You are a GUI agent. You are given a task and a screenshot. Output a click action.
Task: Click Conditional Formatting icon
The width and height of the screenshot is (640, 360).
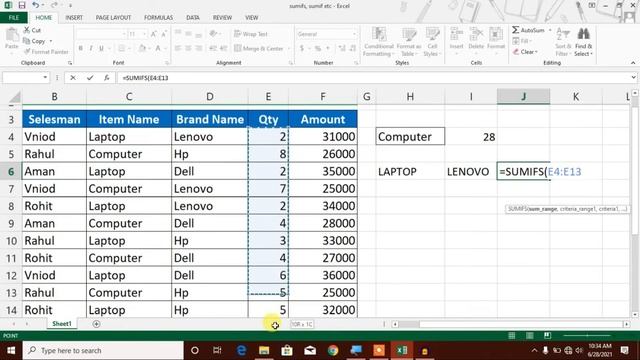click(379, 35)
